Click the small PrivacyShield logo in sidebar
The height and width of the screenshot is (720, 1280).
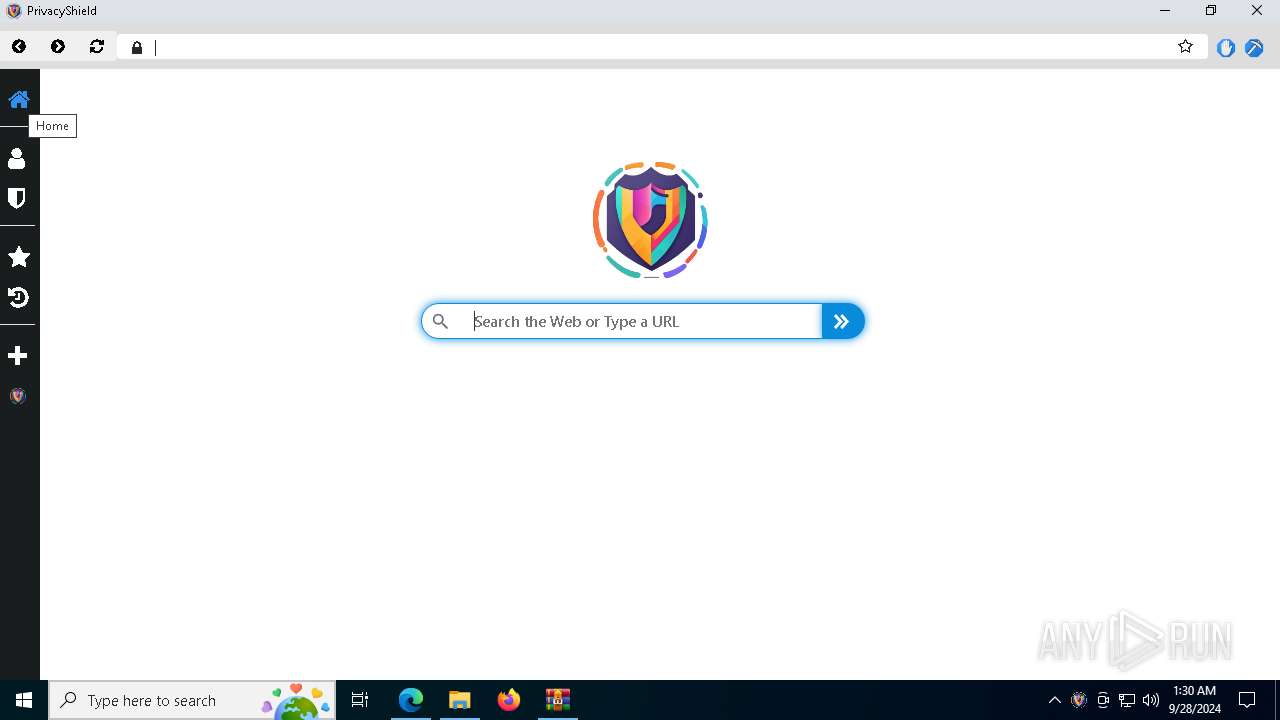point(17,396)
